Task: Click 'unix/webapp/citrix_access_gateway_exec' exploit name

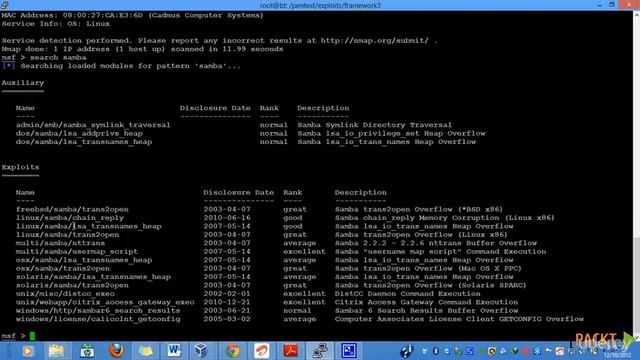Action: click(x=105, y=302)
